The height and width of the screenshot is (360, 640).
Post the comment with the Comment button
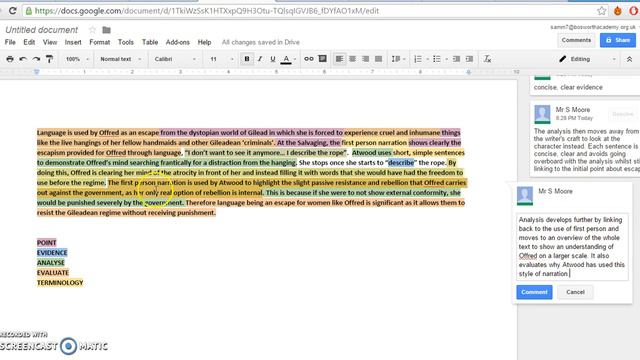[534, 292]
